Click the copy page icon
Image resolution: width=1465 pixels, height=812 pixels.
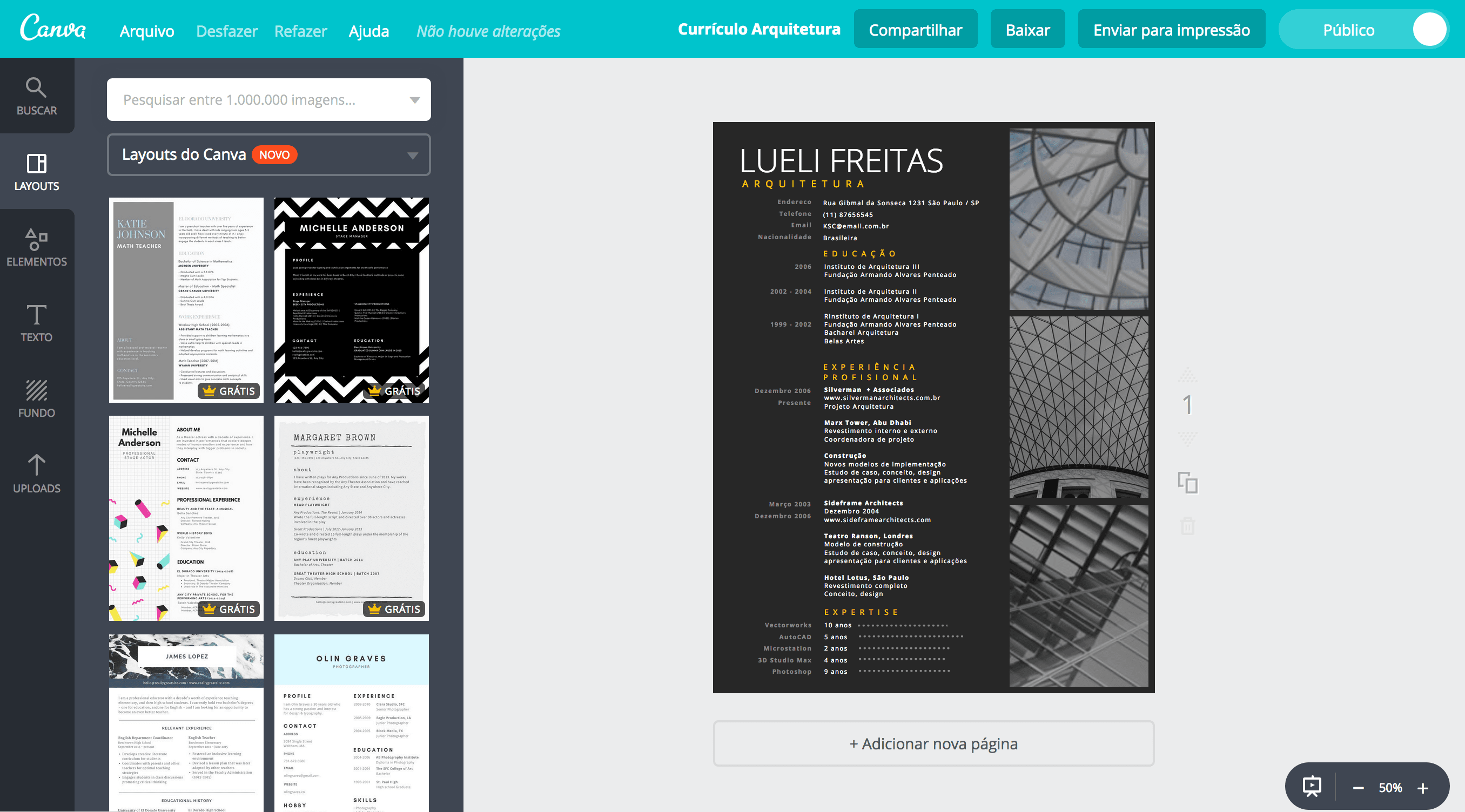pyautogui.click(x=1187, y=483)
